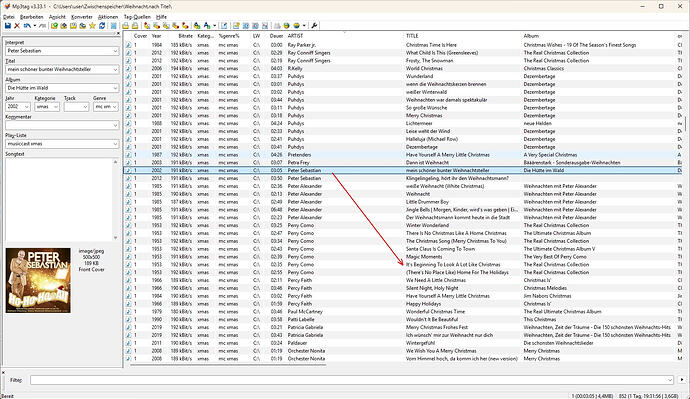
Task: Click the blue Refresh arrows icon
Action: (x=102, y=26)
